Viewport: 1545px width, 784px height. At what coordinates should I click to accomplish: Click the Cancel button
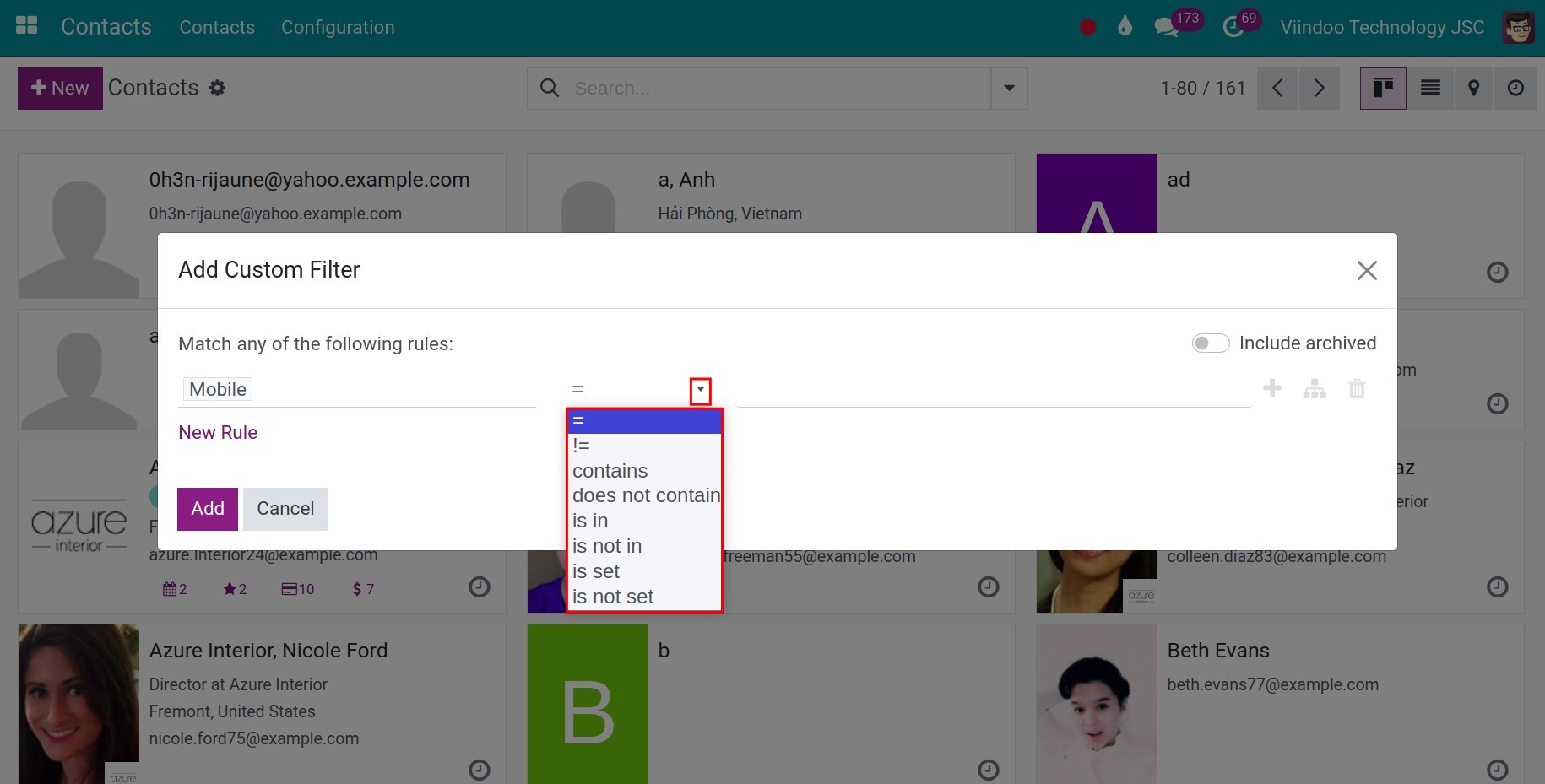285,509
